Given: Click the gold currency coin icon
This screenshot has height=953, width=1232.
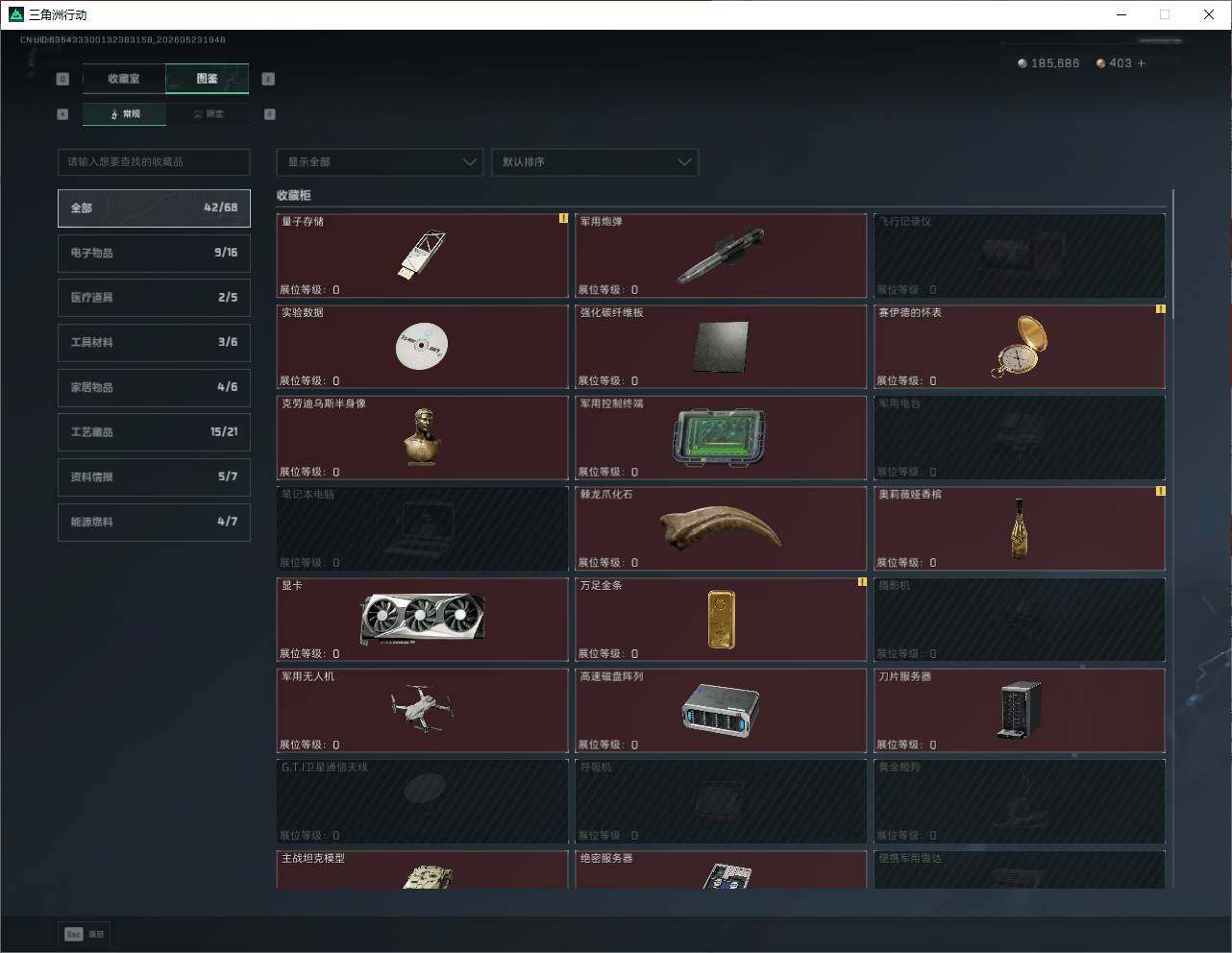Looking at the screenshot, I should [1100, 63].
